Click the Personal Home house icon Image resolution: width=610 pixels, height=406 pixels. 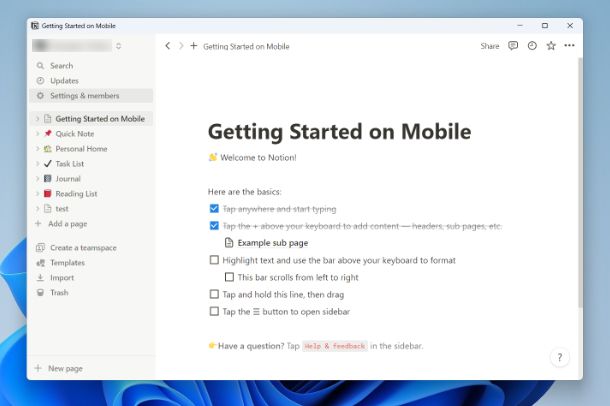[47, 149]
